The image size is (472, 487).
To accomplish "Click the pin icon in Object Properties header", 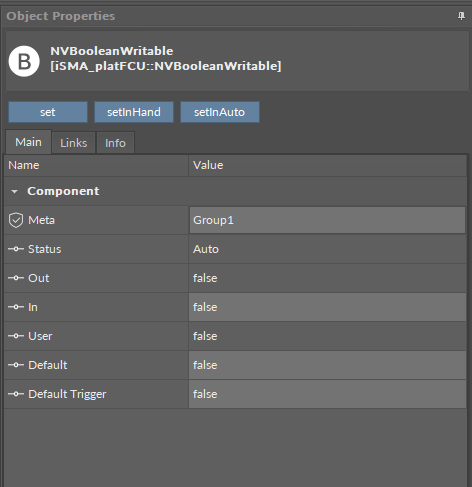I will coord(461,16).
